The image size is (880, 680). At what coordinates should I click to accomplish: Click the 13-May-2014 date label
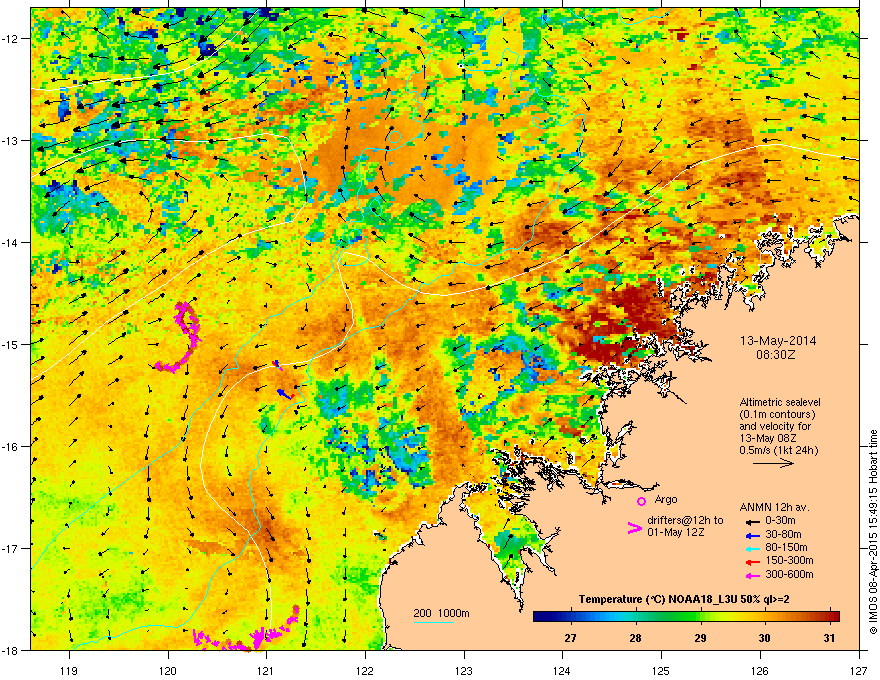click(x=778, y=341)
